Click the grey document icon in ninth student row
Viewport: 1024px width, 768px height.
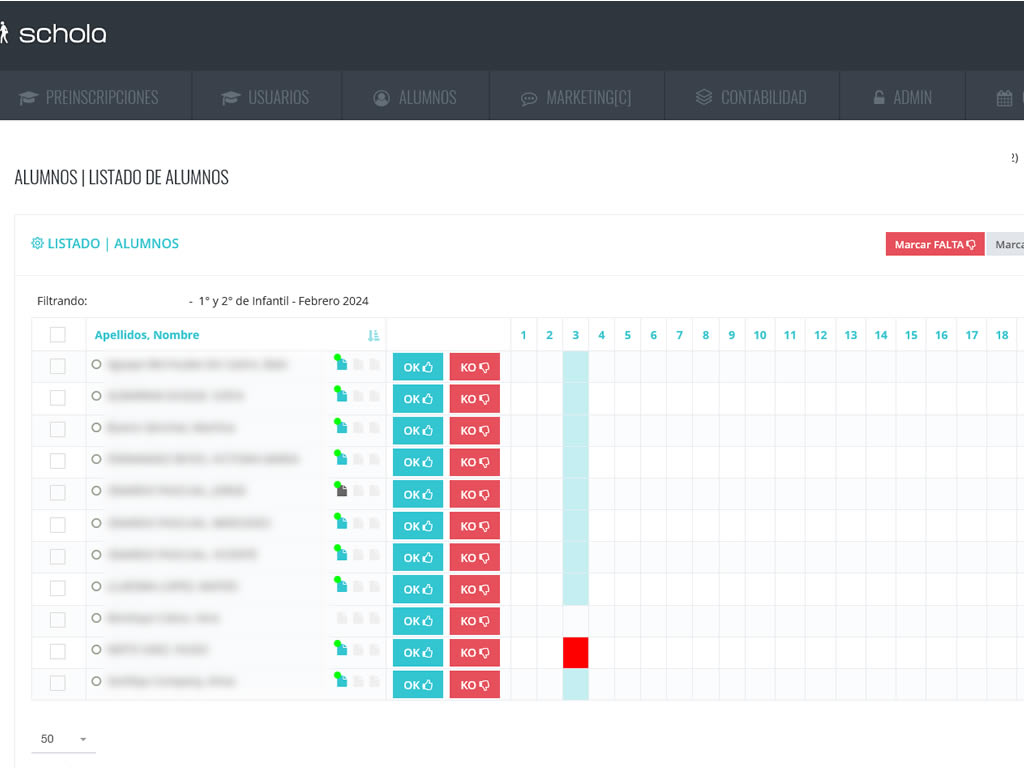pyautogui.click(x=342, y=619)
